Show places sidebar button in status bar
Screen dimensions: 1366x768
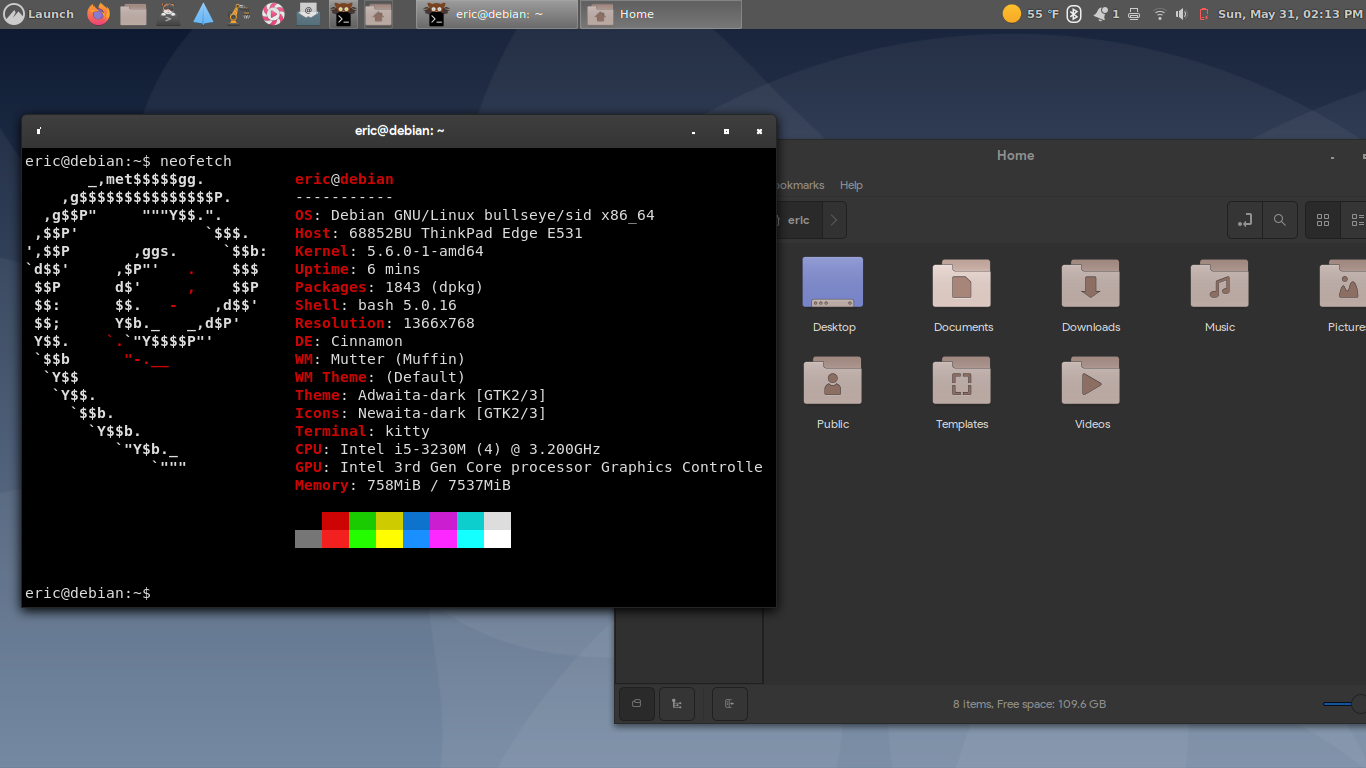[637, 704]
